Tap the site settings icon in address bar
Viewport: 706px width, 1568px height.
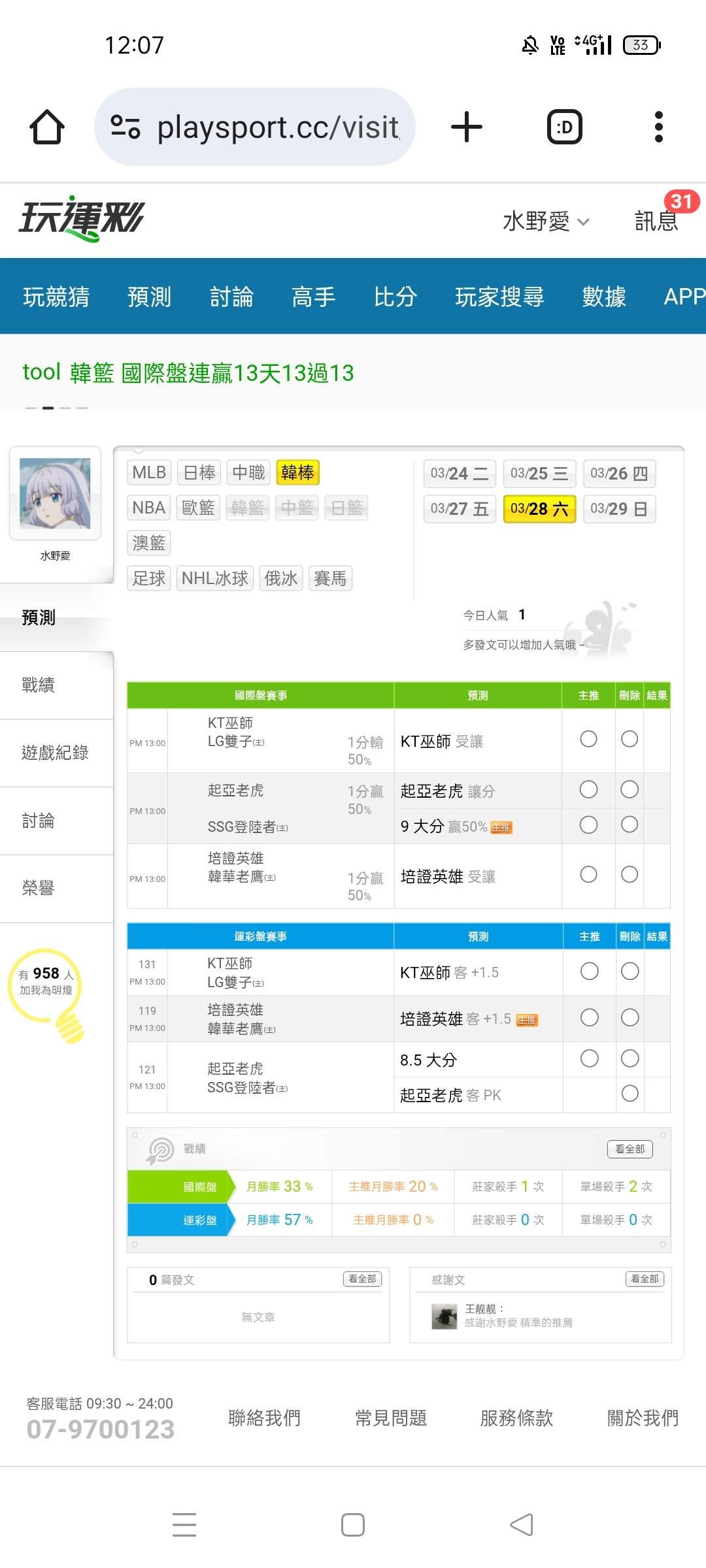pyautogui.click(x=126, y=127)
